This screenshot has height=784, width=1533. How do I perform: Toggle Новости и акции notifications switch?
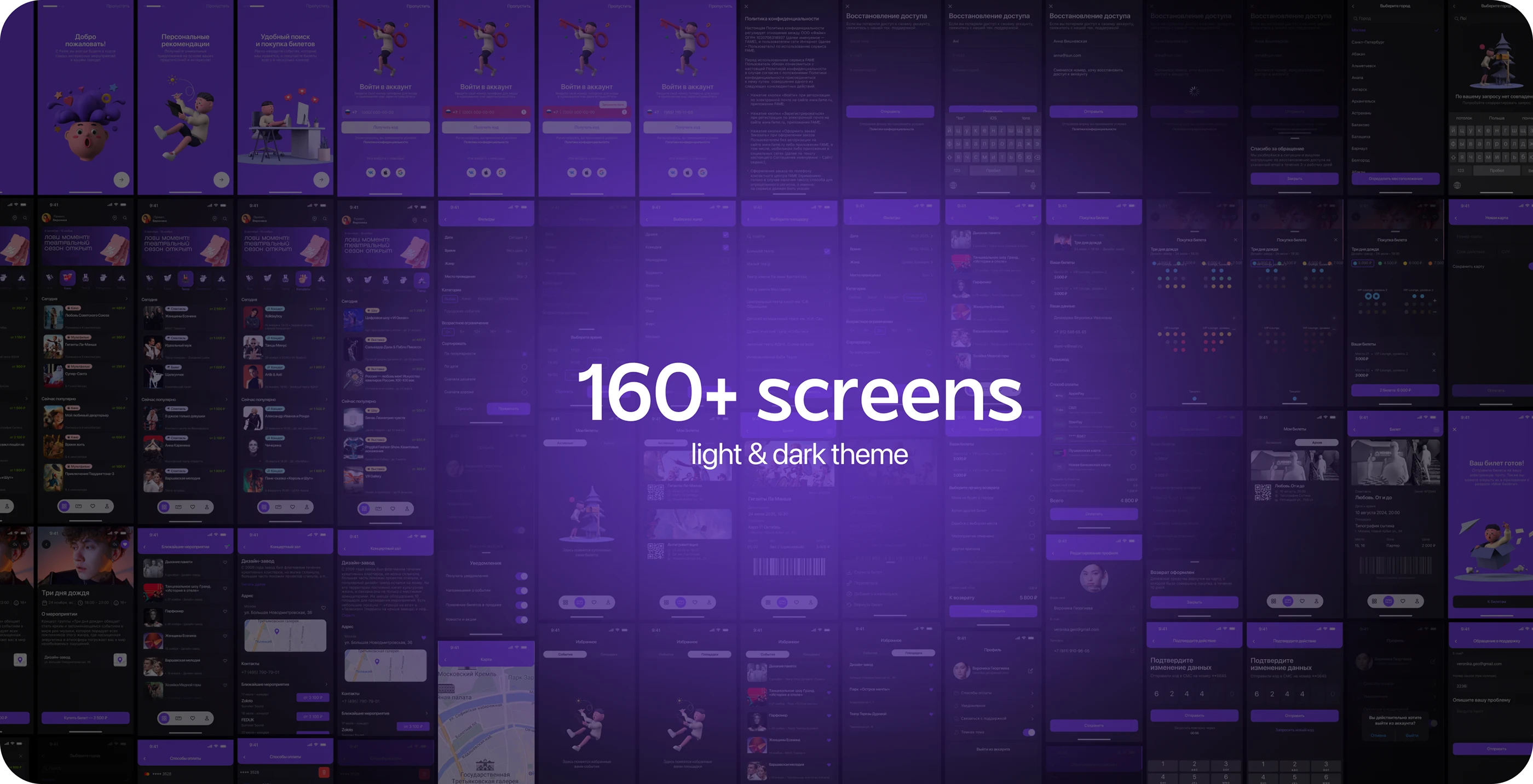[x=522, y=619]
